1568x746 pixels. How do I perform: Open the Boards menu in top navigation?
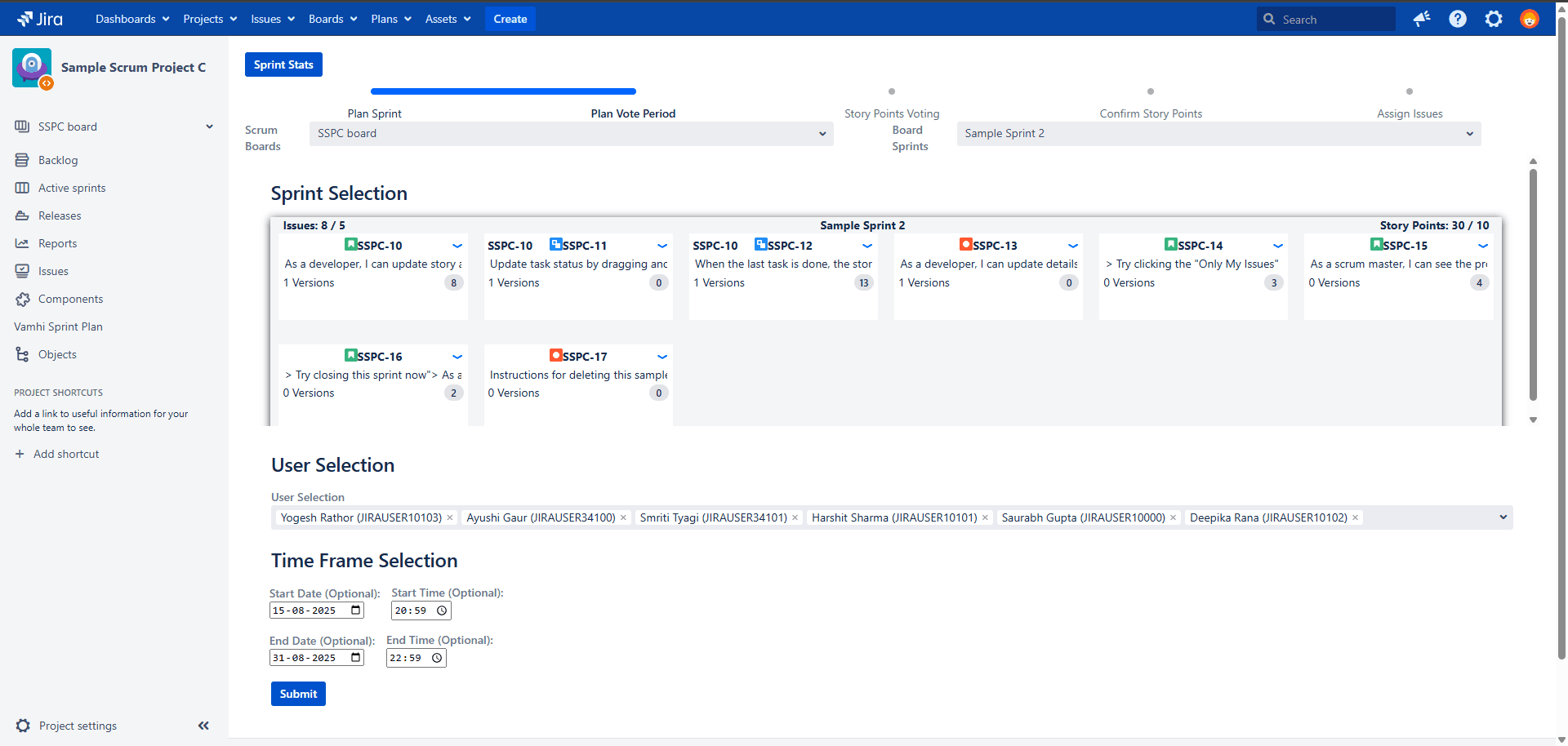(x=332, y=19)
